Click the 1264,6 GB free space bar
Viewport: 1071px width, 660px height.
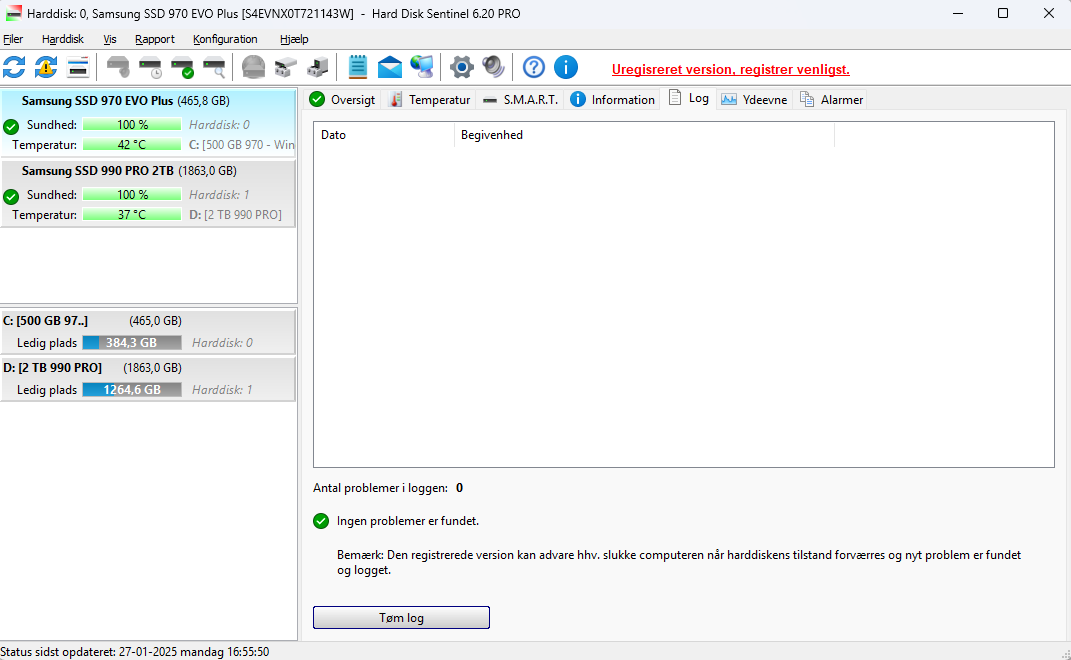pyautogui.click(x=132, y=389)
